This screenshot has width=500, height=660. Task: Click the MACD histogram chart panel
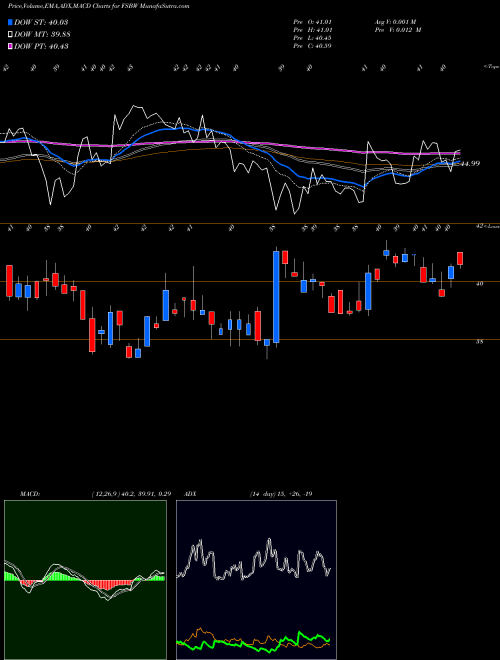coord(85,580)
